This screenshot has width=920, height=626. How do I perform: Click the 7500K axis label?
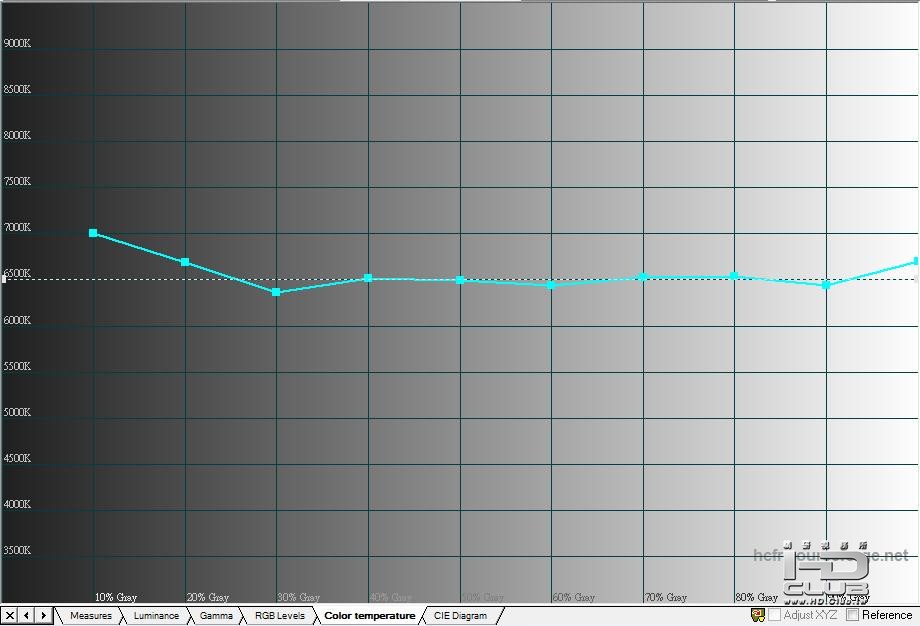click(17, 181)
